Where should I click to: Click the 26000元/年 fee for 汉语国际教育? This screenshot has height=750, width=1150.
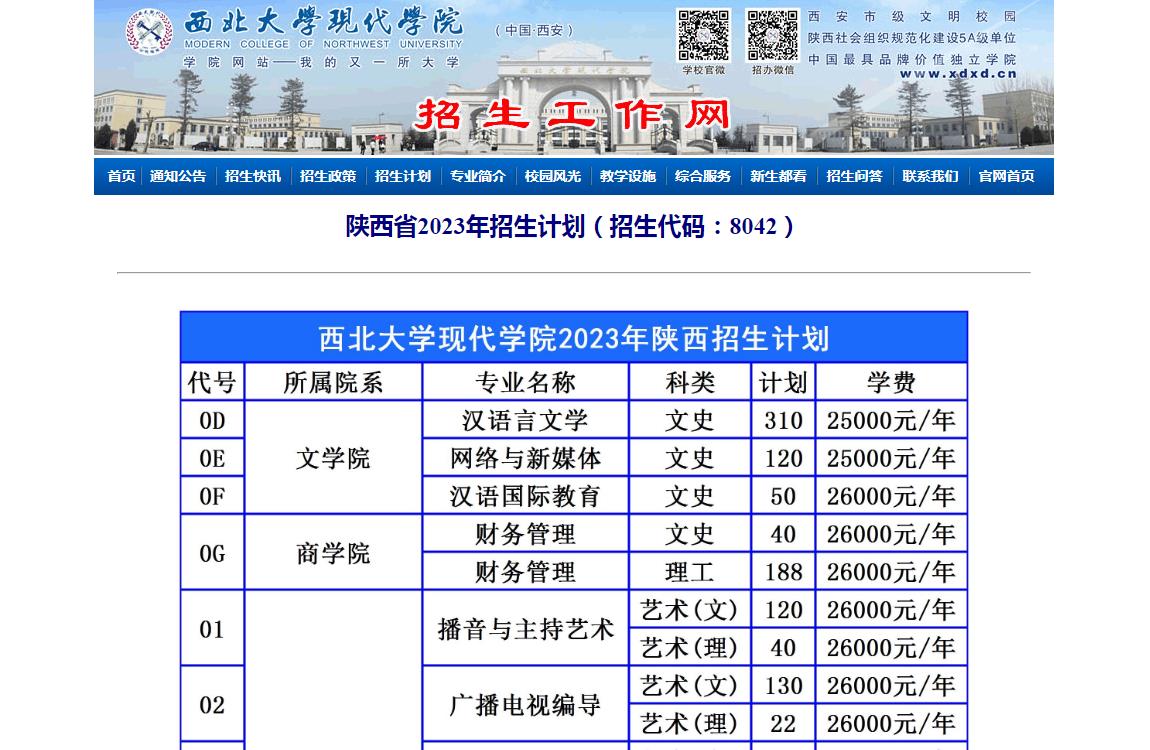tap(891, 496)
